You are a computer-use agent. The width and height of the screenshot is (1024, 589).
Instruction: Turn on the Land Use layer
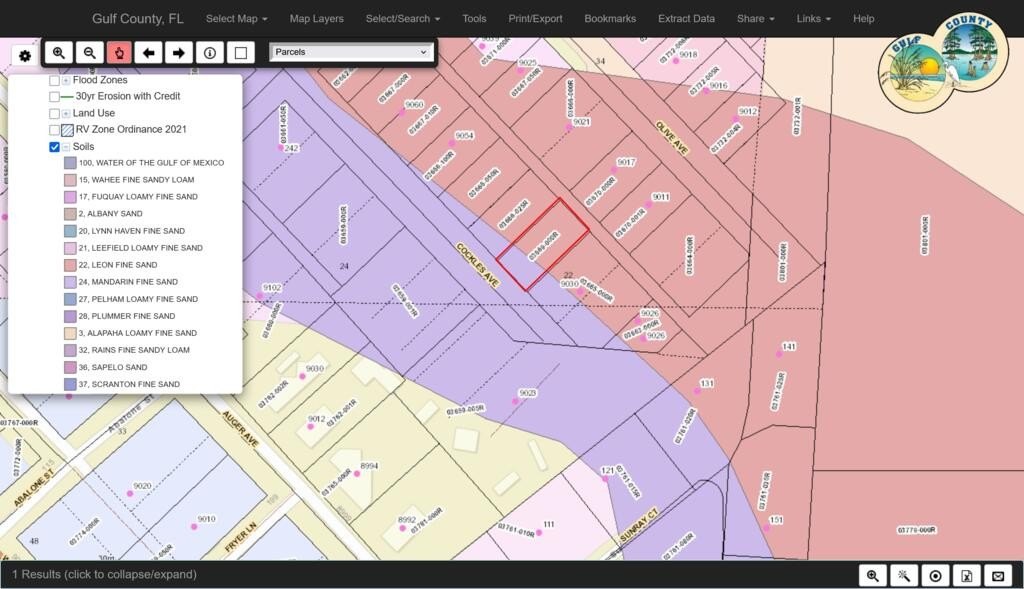tap(55, 114)
